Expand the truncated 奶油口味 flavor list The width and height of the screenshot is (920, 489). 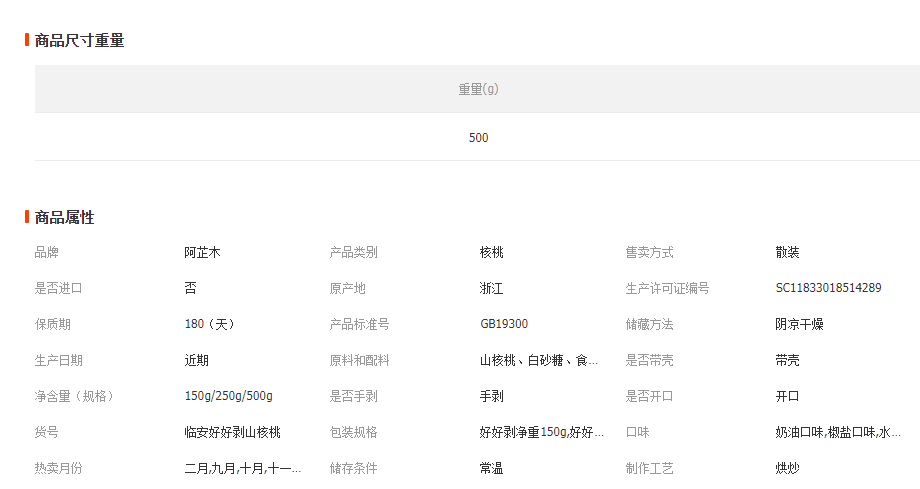[837, 432]
